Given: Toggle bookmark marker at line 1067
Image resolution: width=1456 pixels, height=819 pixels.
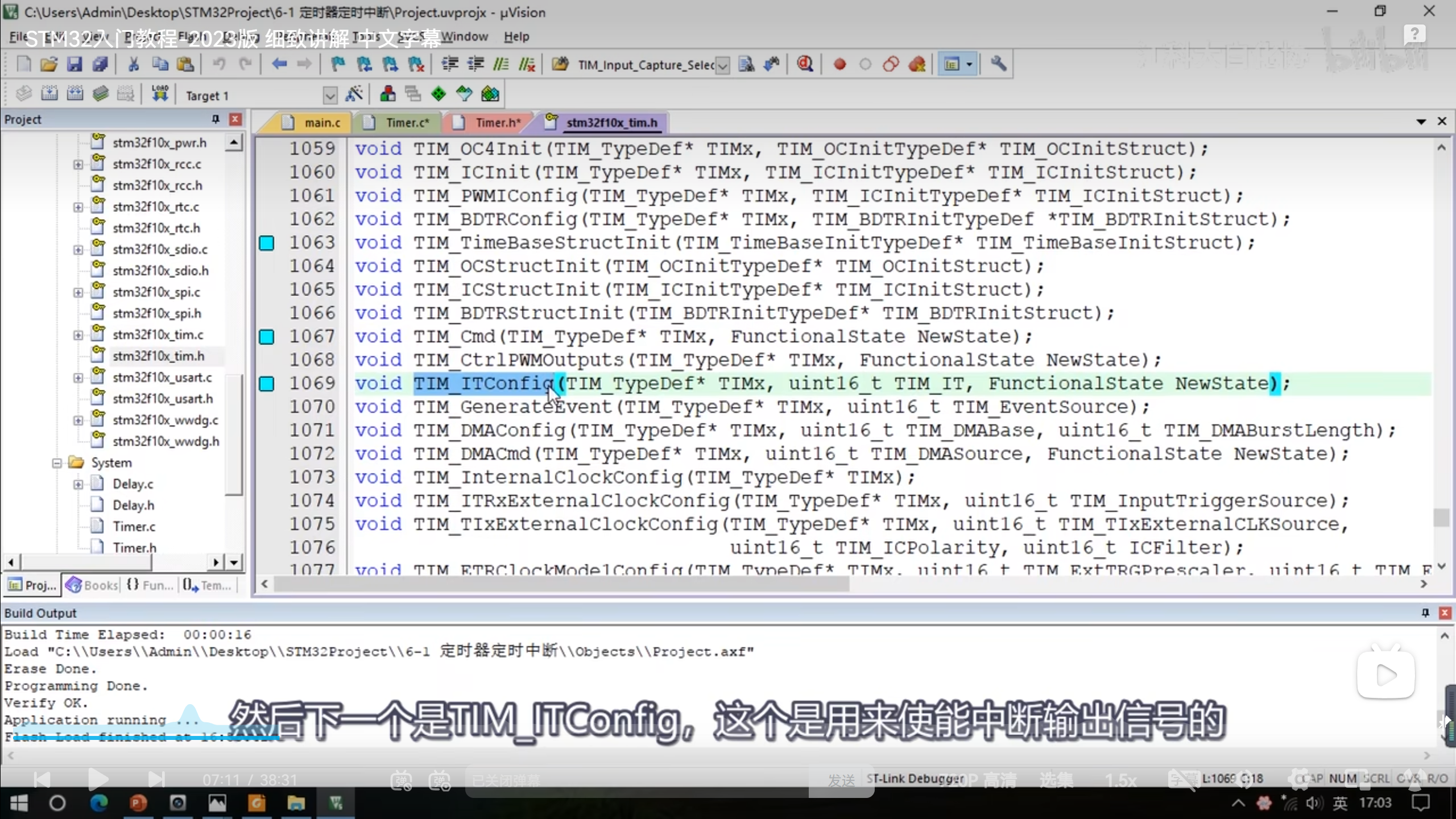Looking at the screenshot, I should (266, 337).
